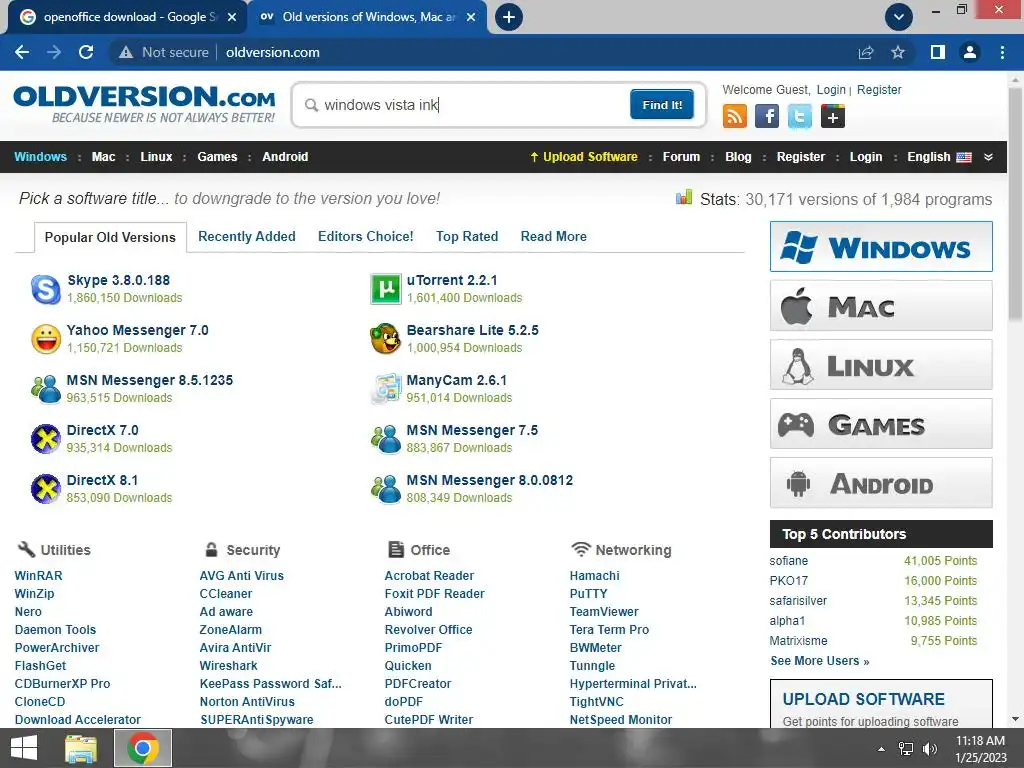The image size is (1024, 768).
Task: Click the MSN Messenger 7.5 icon
Action: (385, 439)
